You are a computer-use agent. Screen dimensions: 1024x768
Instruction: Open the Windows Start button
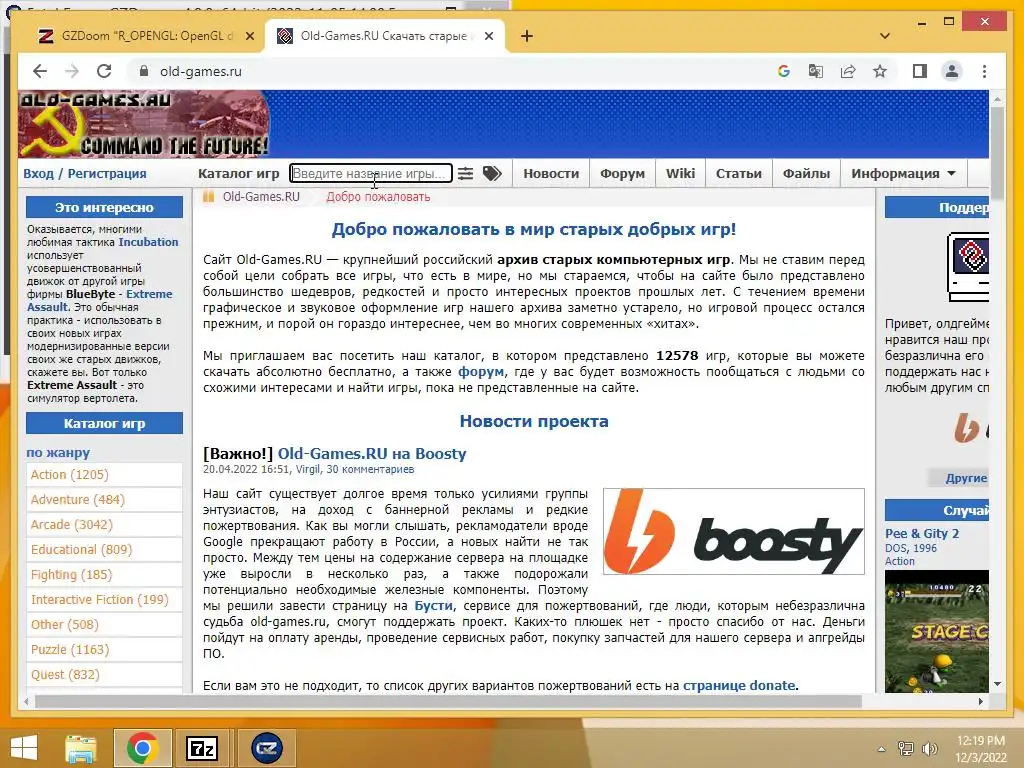point(24,748)
